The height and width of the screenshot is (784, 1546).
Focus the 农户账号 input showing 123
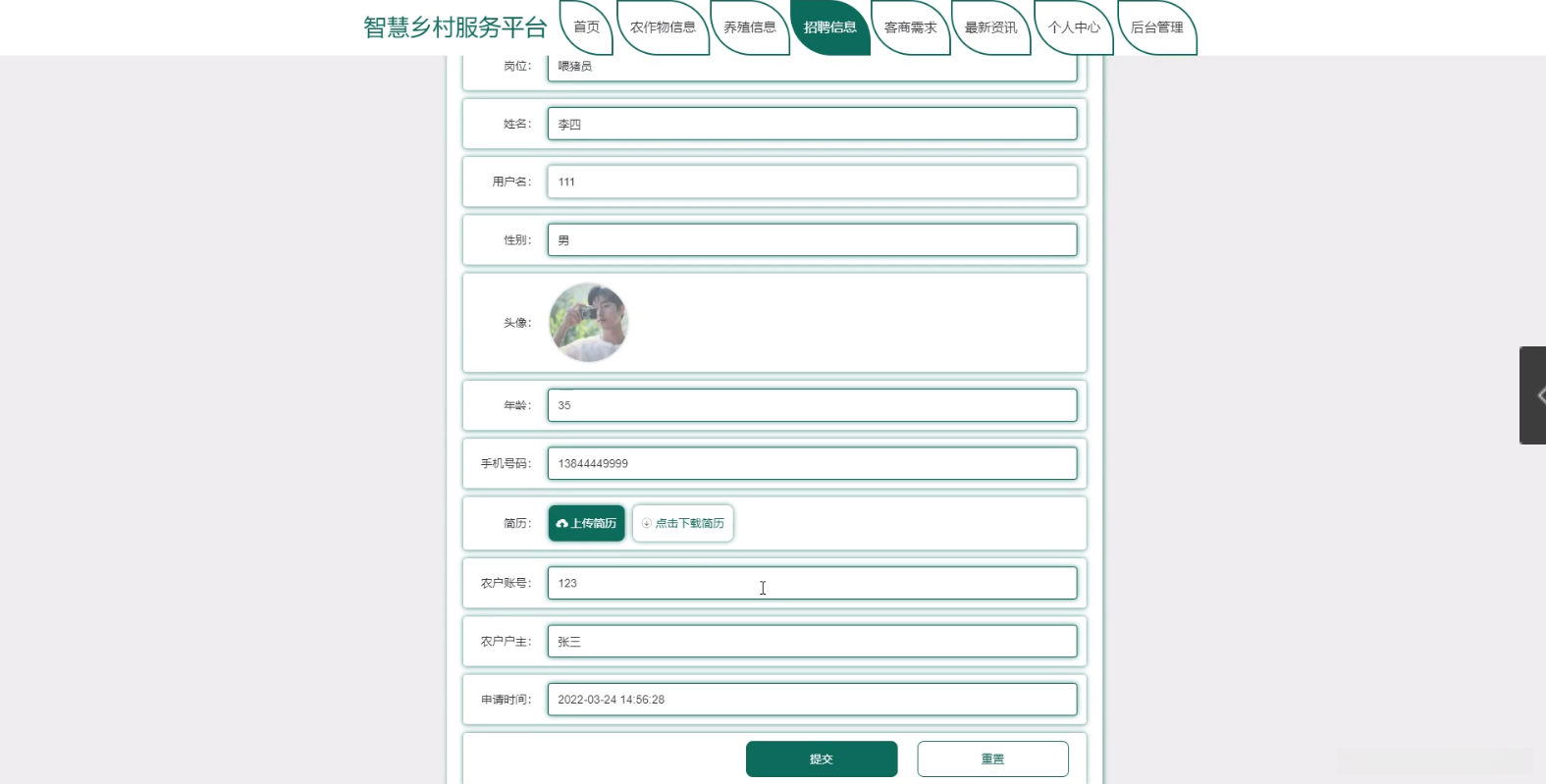tap(812, 583)
